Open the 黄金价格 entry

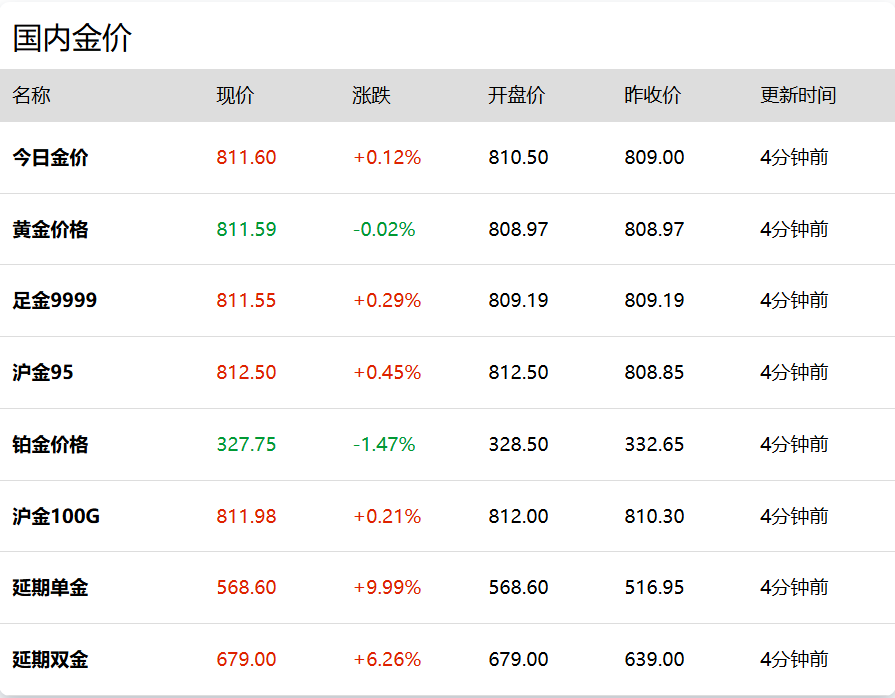(50, 229)
